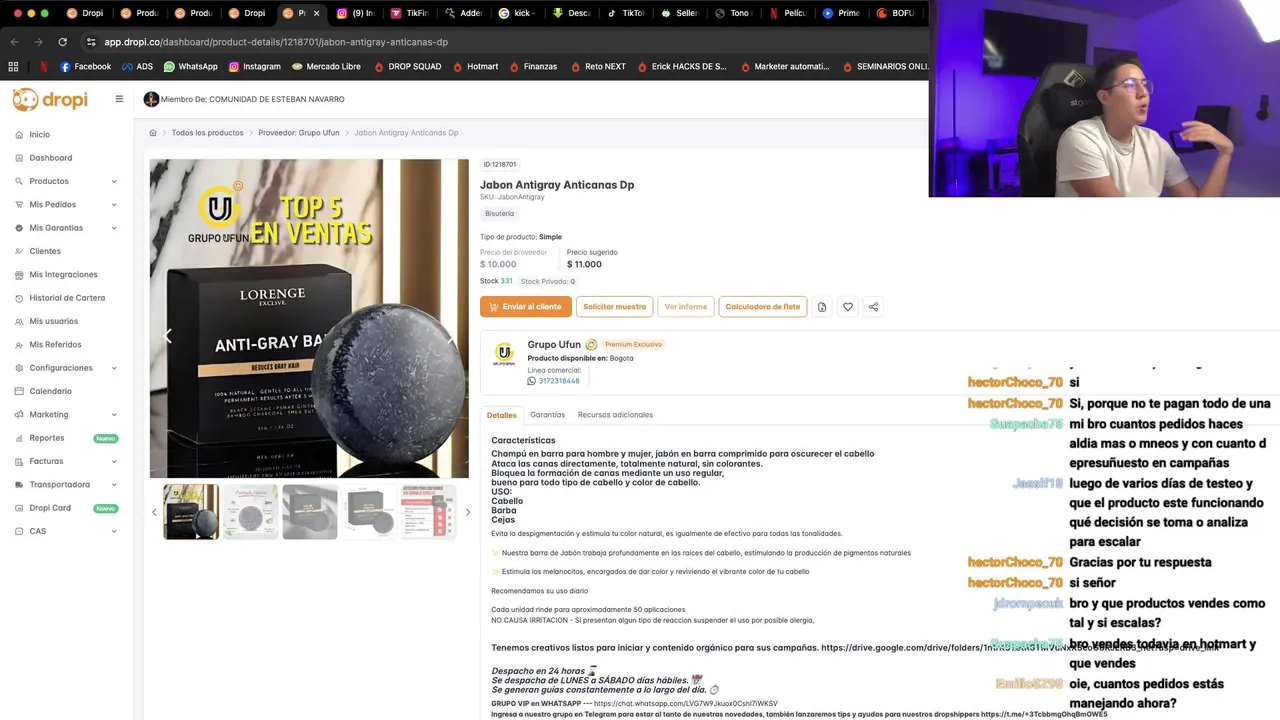Viewport: 1280px width, 720px height.
Task: Open the Instagram bookmark
Action: pyautogui.click(x=254, y=66)
